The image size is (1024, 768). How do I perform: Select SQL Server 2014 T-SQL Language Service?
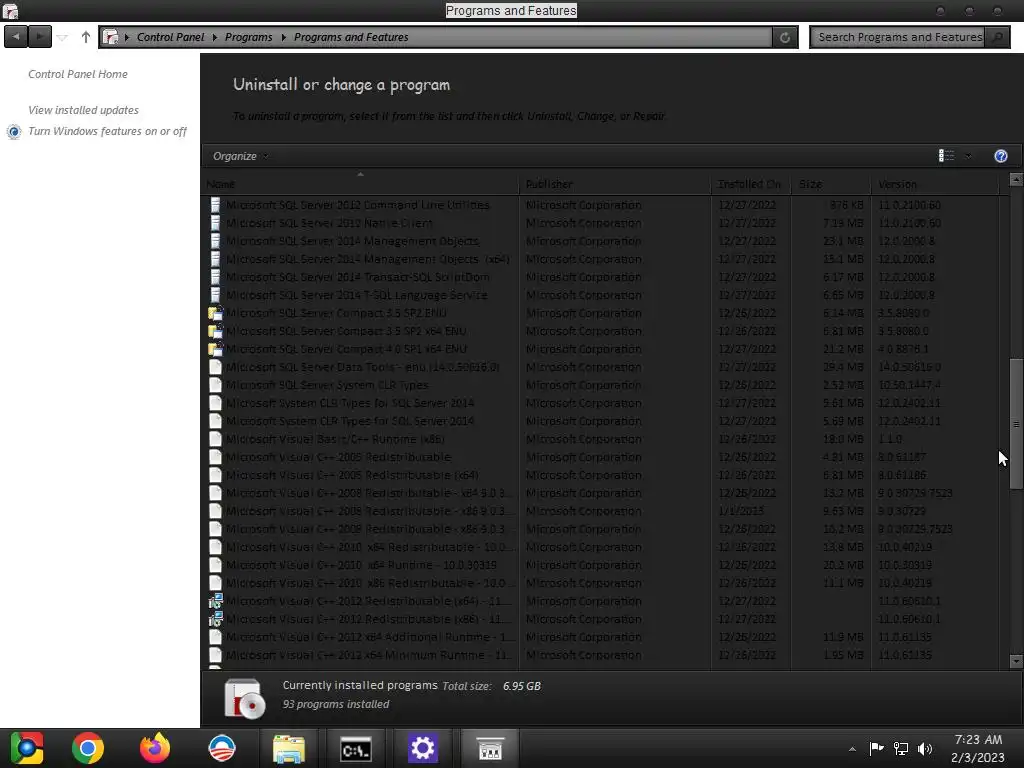tap(357, 295)
